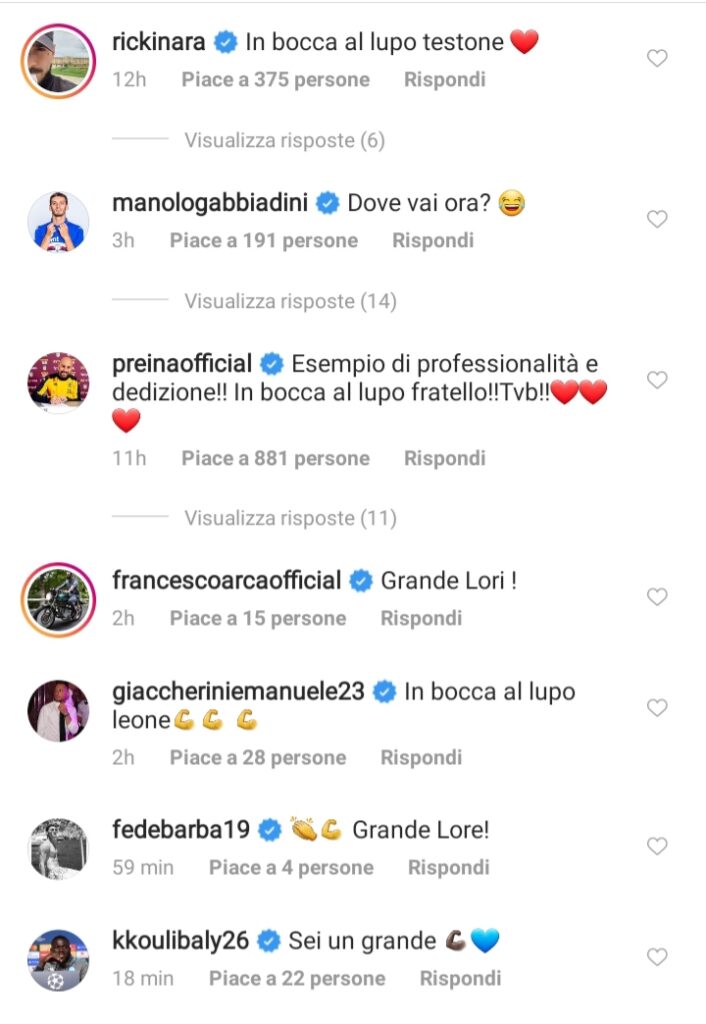Reply to the kkoulibaly26 comment
The image size is (706, 1024).
460,978
